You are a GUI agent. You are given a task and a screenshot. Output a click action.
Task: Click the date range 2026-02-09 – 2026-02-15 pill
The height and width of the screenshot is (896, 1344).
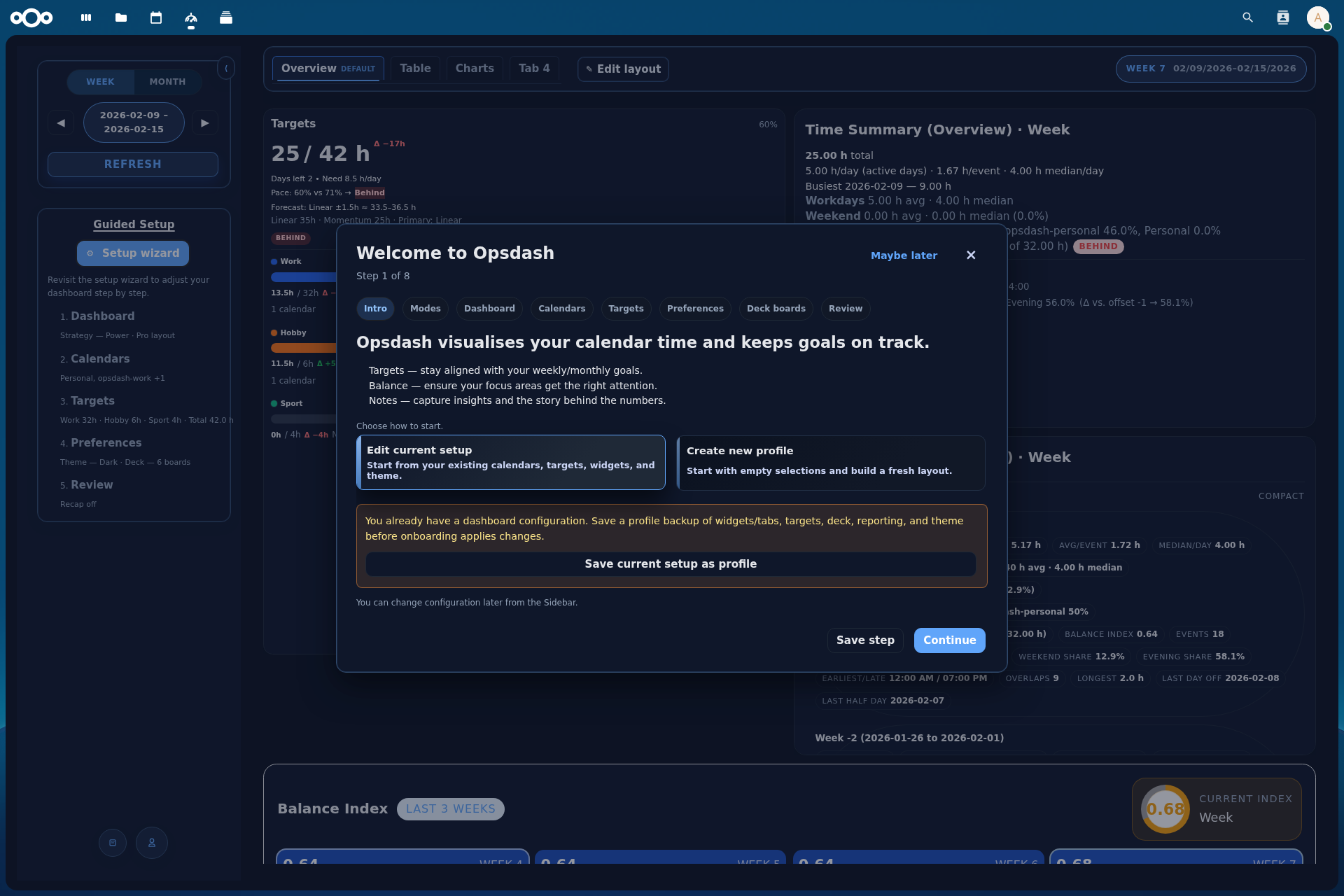click(x=134, y=122)
